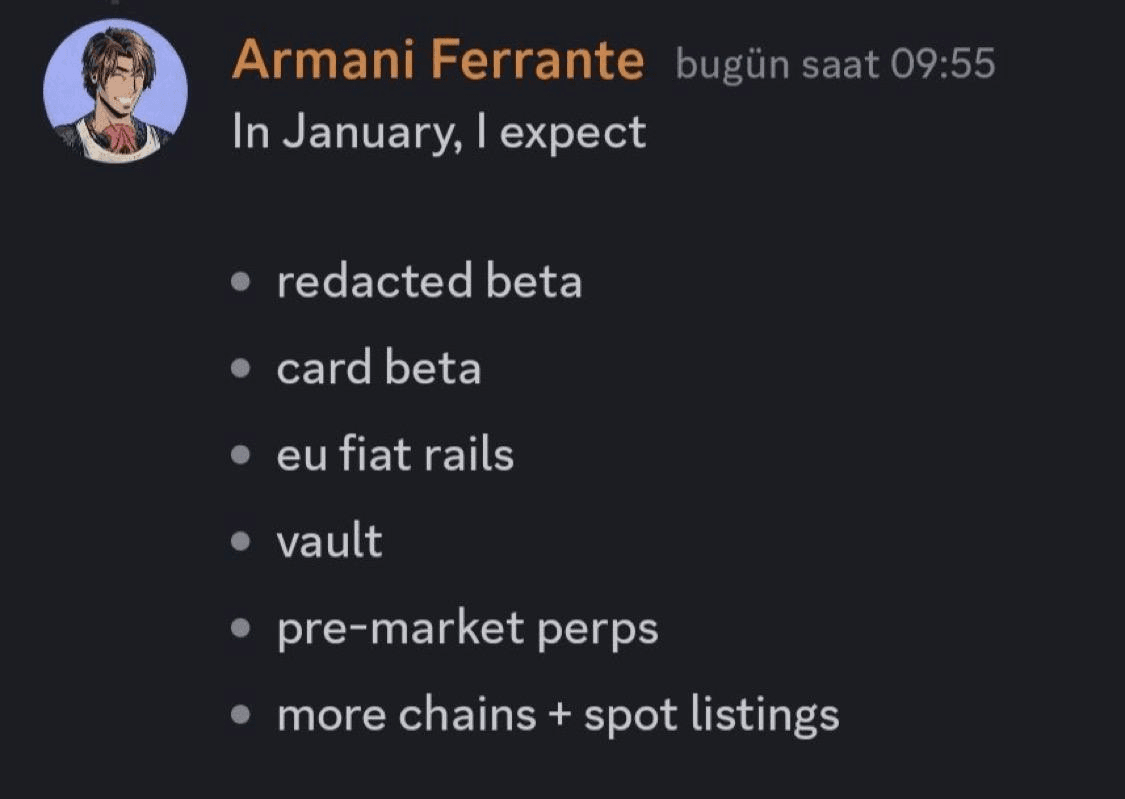The image size is (1125, 799).
Task: Click the redacted beta list item
Action: tap(430, 281)
